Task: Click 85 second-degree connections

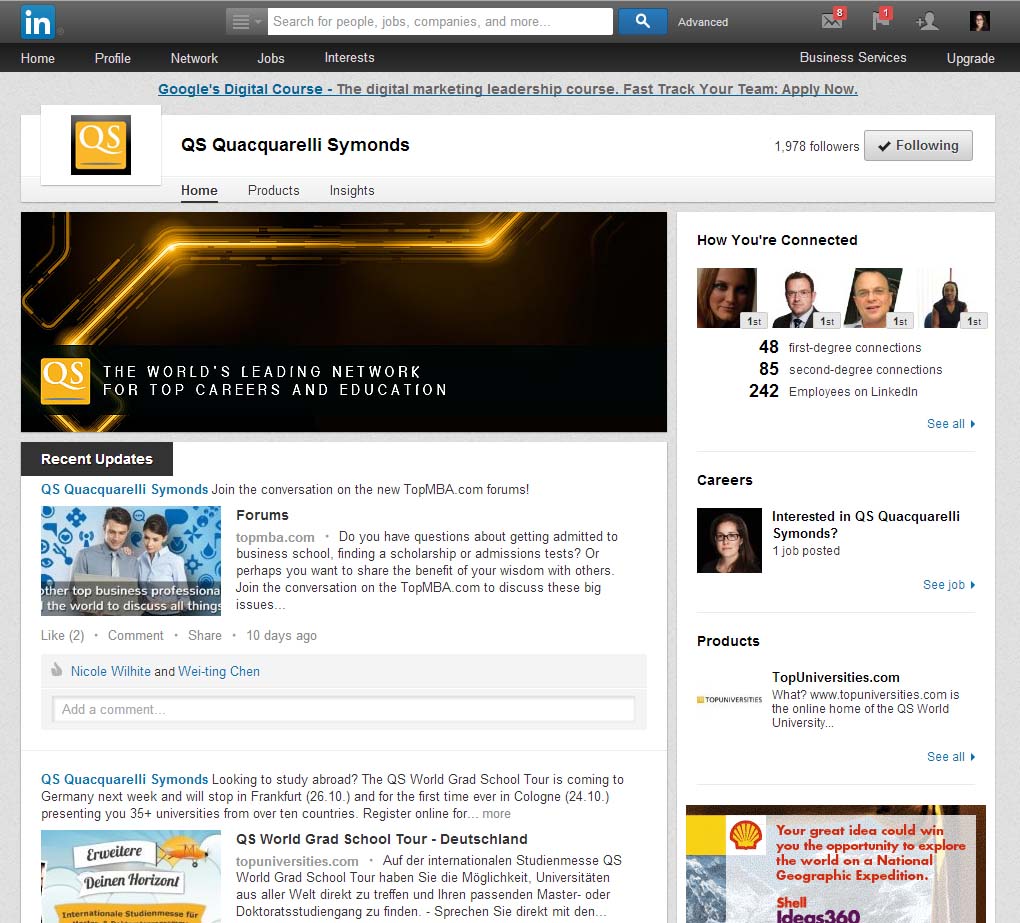Action: (850, 369)
